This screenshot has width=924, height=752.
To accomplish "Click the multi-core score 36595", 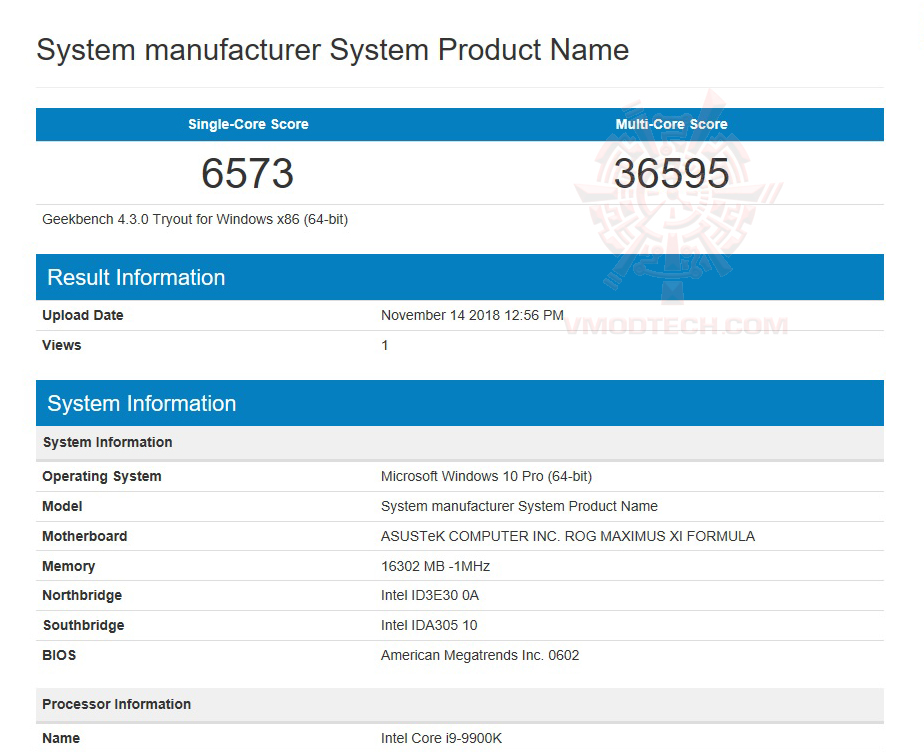I will tap(671, 172).
